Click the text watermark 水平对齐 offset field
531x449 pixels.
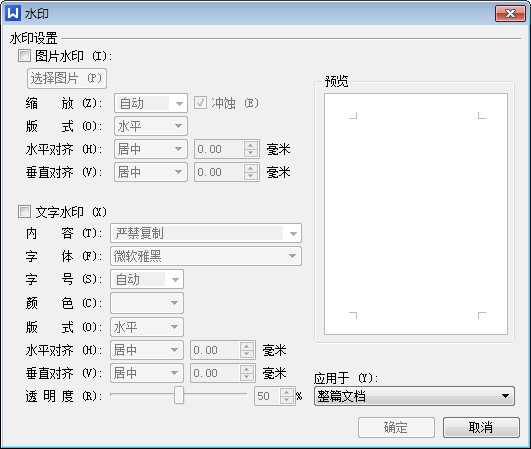pos(215,350)
